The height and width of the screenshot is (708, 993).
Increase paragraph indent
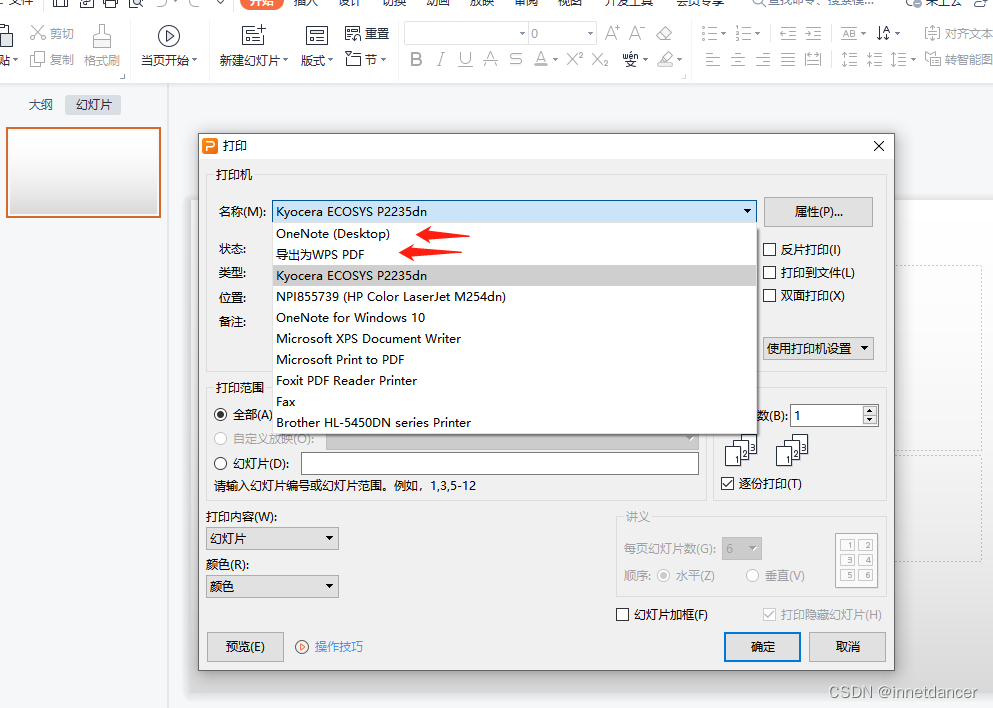tap(813, 33)
